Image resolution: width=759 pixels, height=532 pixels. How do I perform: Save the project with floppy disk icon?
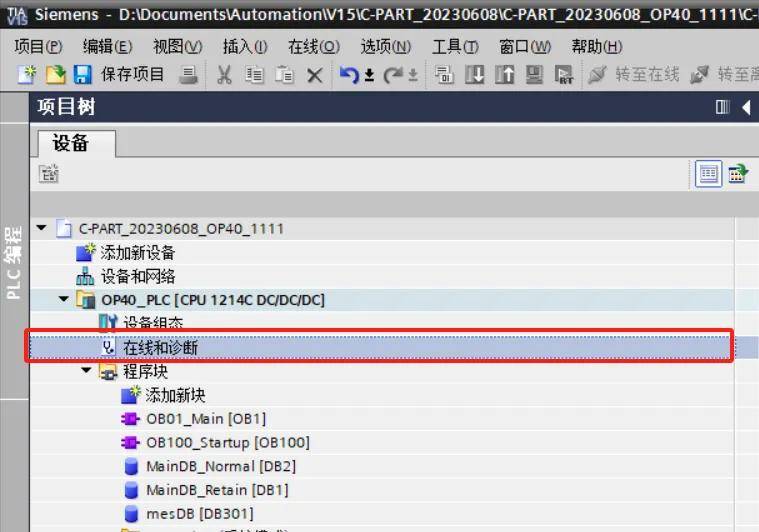83,75
